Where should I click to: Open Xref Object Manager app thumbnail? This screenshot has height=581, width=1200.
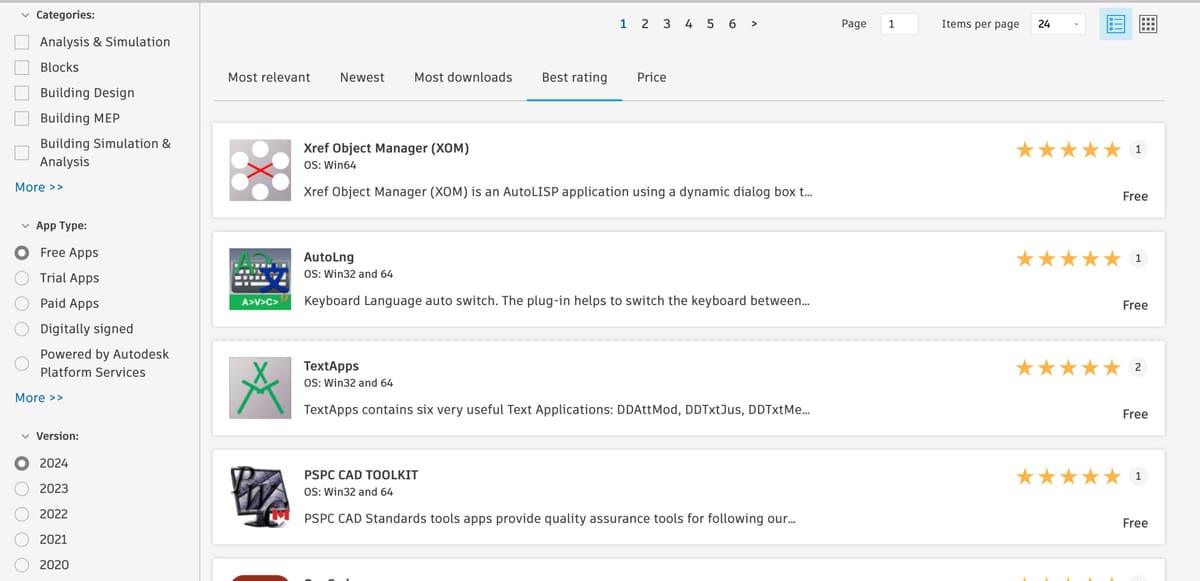(260, 170)
